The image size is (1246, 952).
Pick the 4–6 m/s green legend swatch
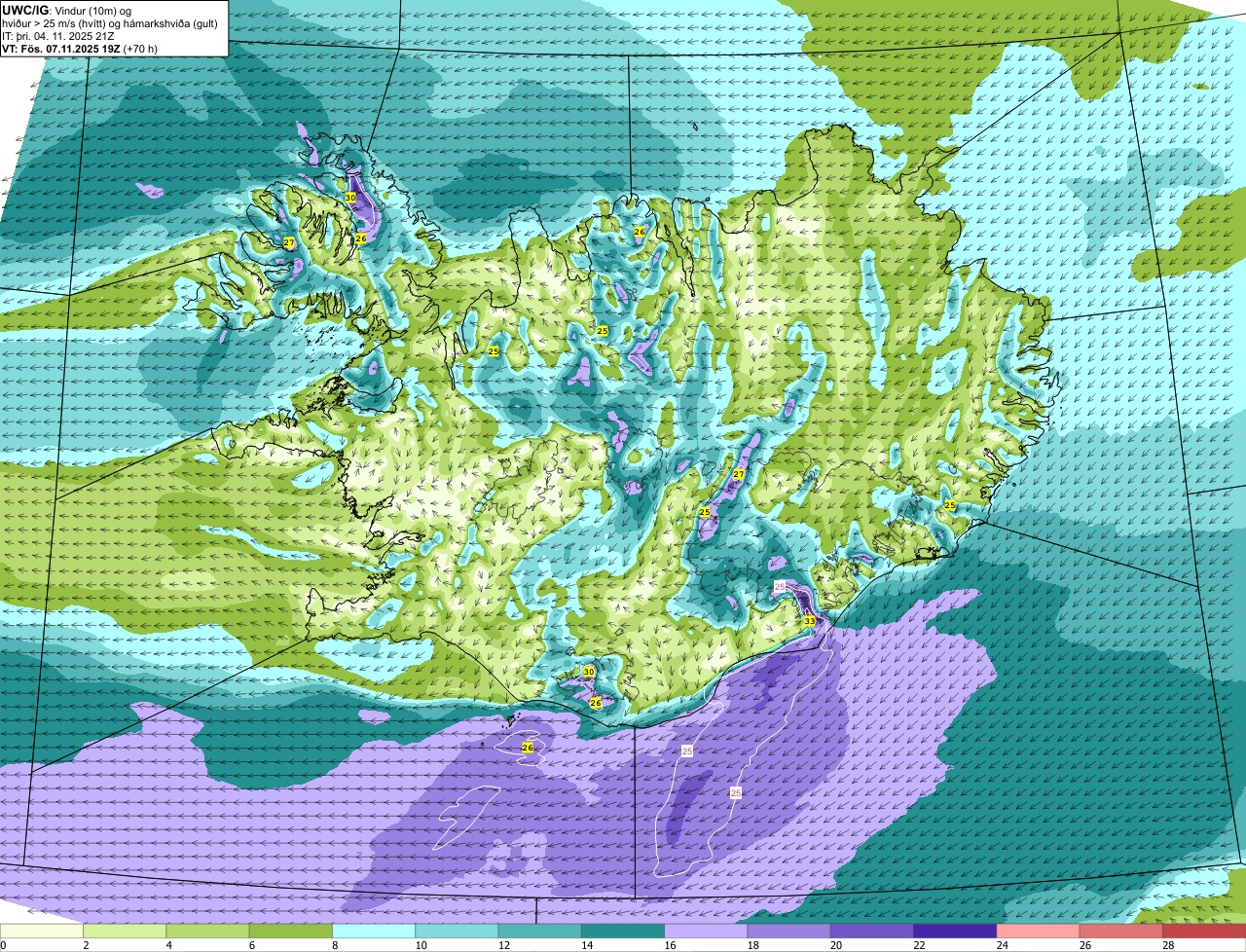click(207, 931)
